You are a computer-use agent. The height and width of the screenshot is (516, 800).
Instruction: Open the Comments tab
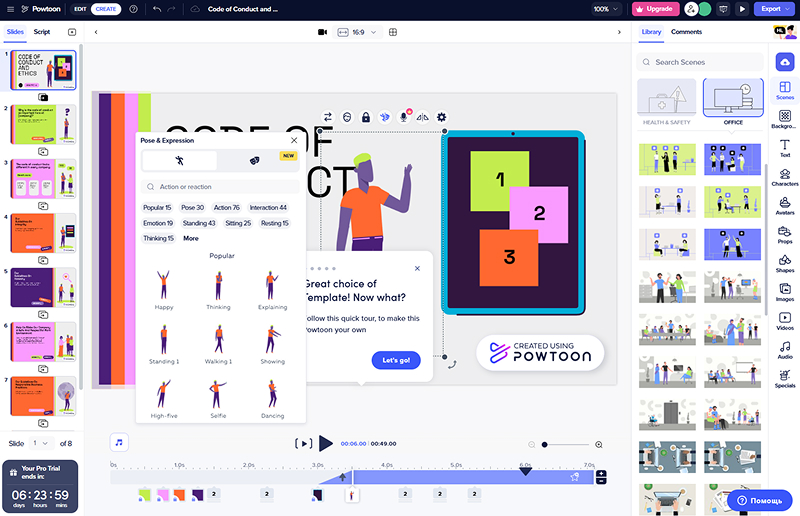686,32
